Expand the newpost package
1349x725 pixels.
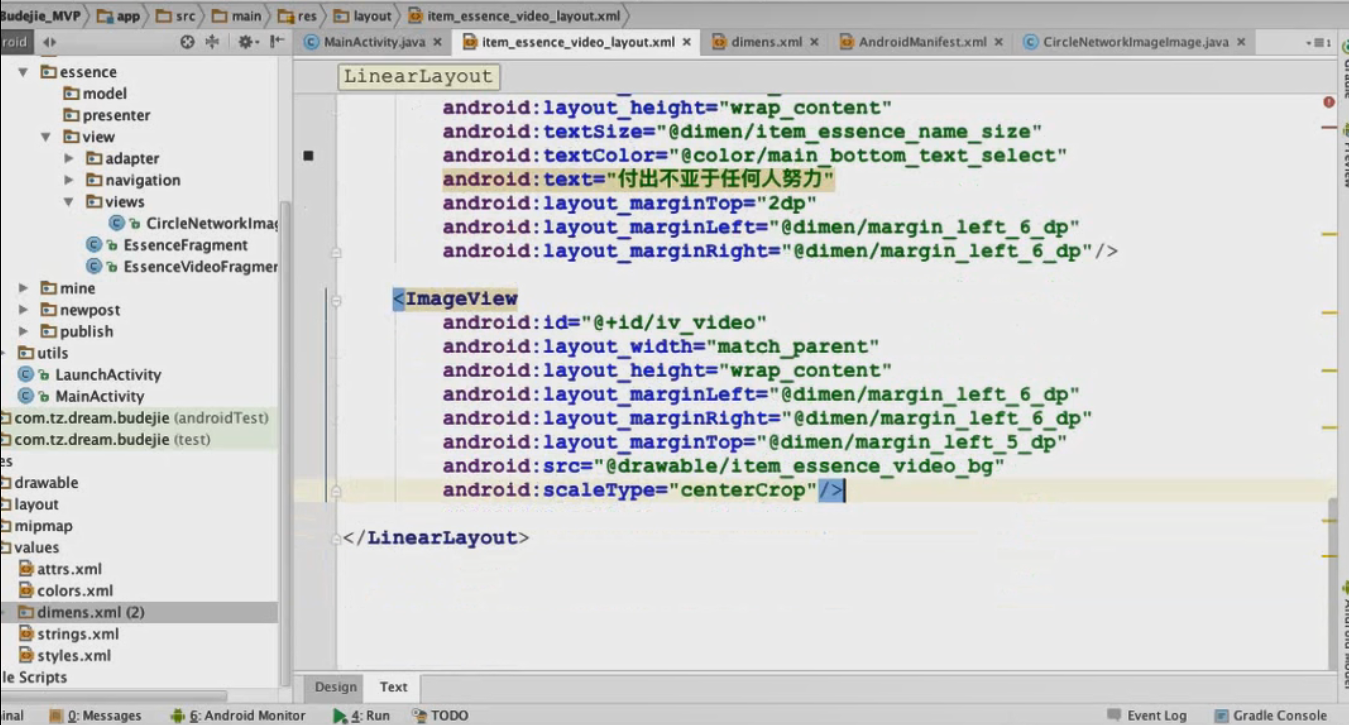[x=23, y=310]
